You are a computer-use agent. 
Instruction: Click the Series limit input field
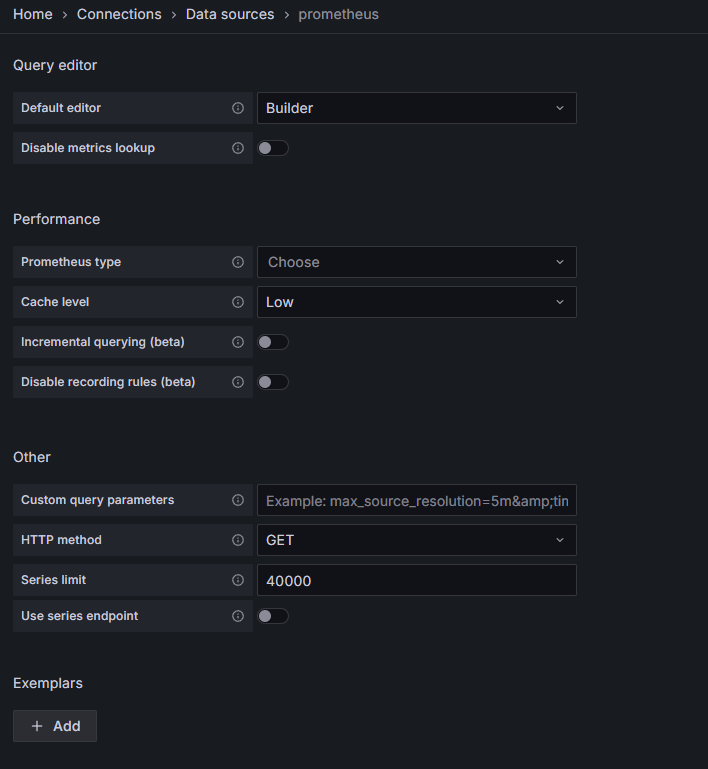click(x=416, y=580)
